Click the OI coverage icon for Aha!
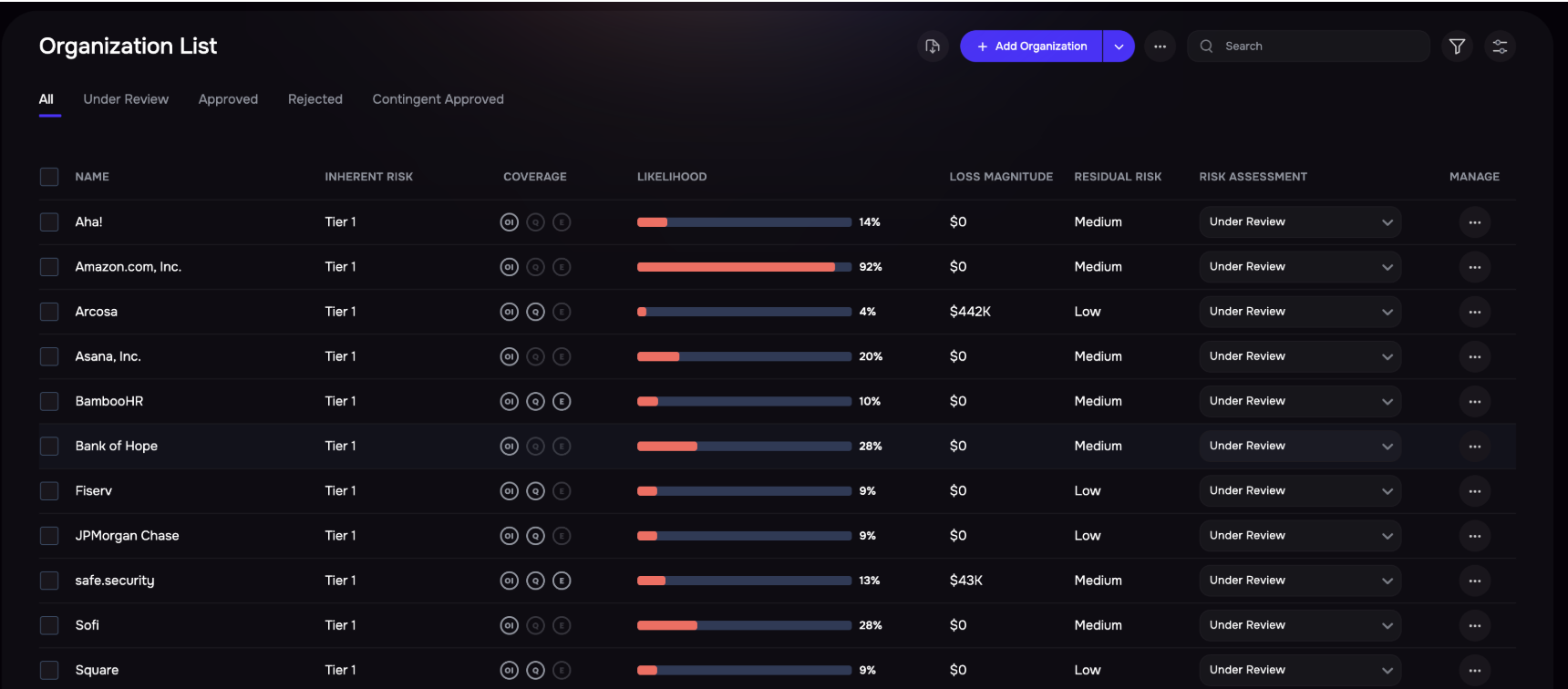This screenshot has width=1568, height=689. tap(509, 222)
